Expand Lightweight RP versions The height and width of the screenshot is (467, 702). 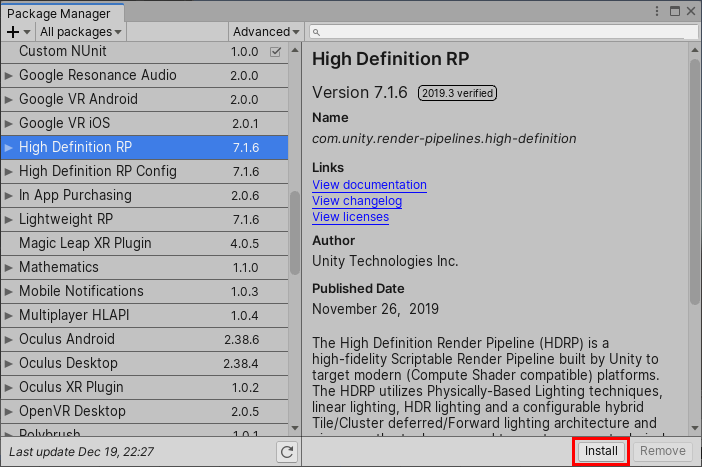[9, 219]
